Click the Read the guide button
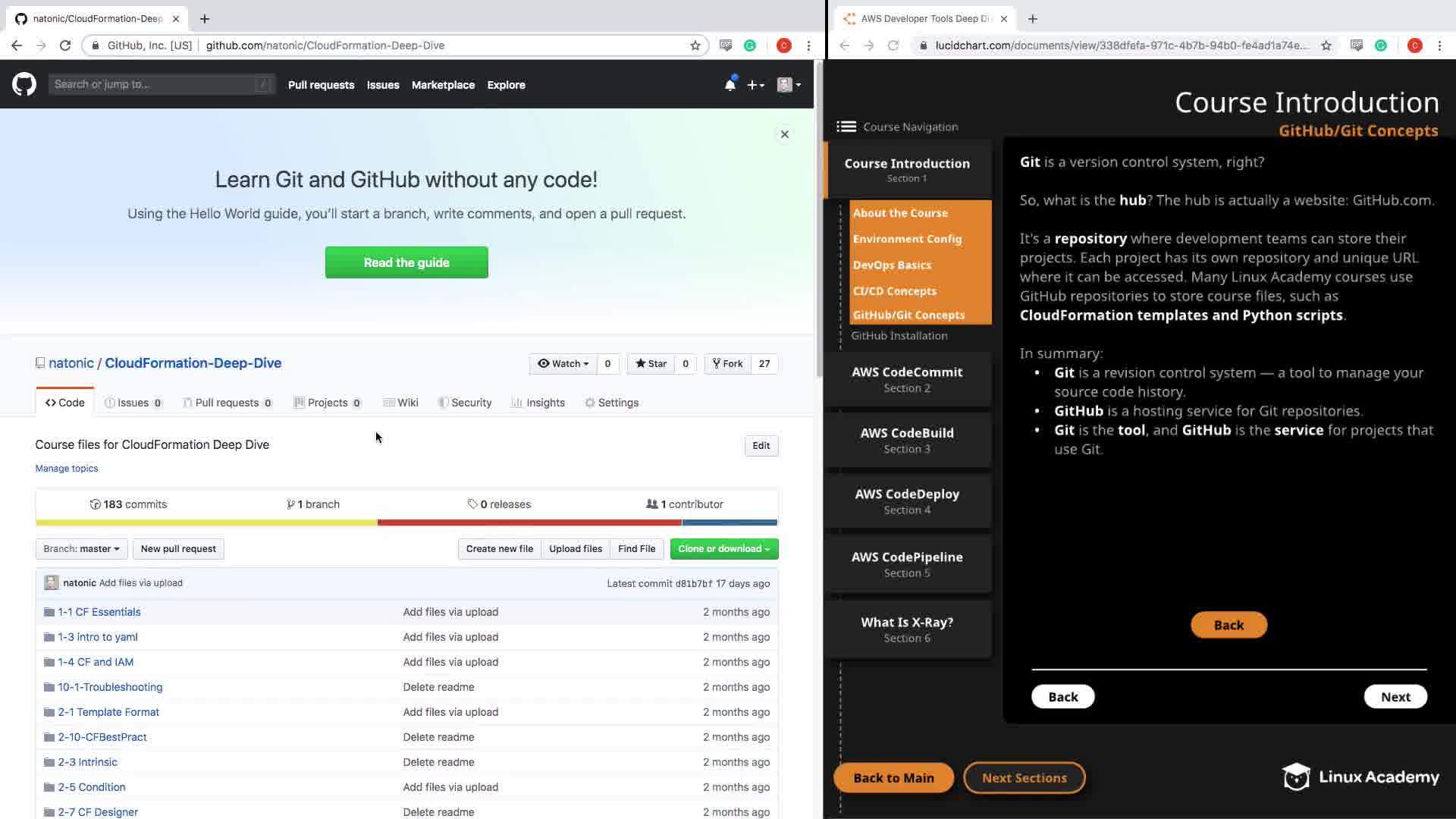 (406, 262)
